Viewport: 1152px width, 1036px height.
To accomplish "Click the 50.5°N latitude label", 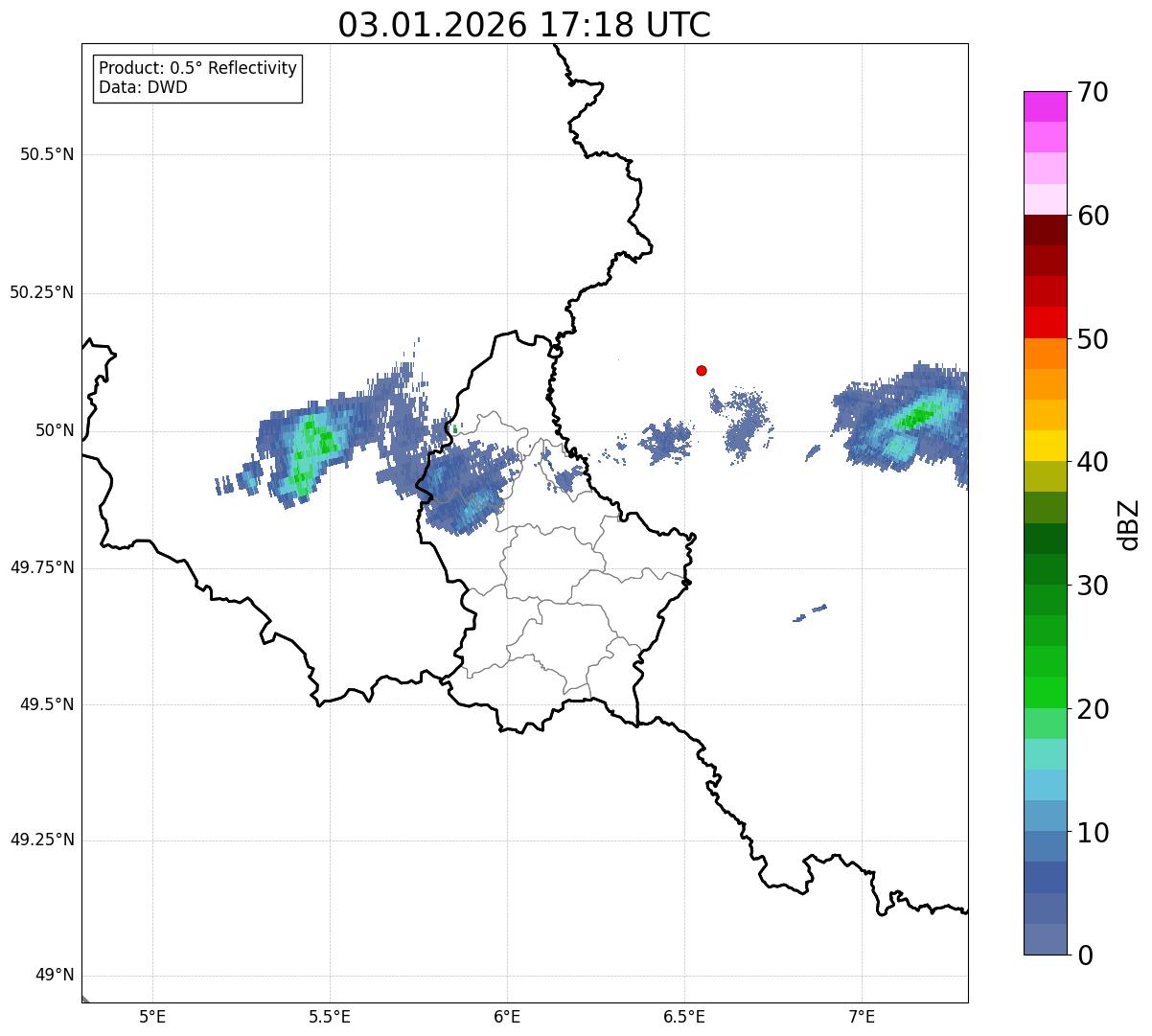I will coord(47,154).
